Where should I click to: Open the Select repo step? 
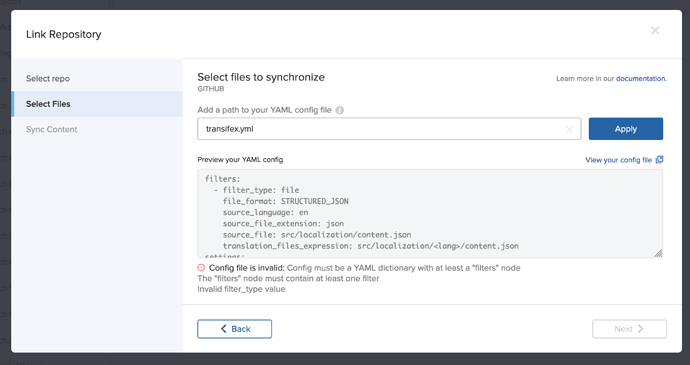97,78
